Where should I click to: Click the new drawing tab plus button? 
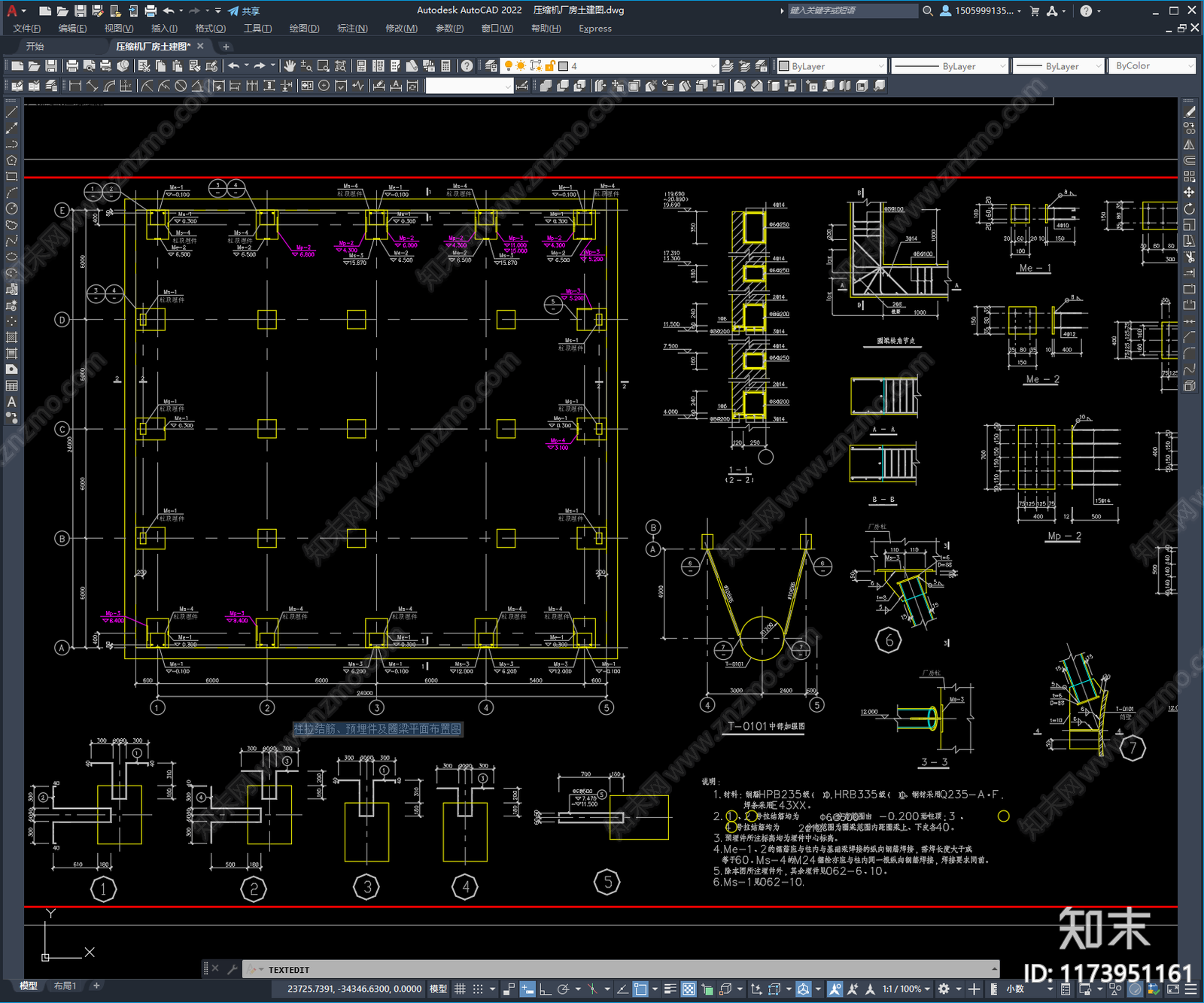[x=225, y=47]
